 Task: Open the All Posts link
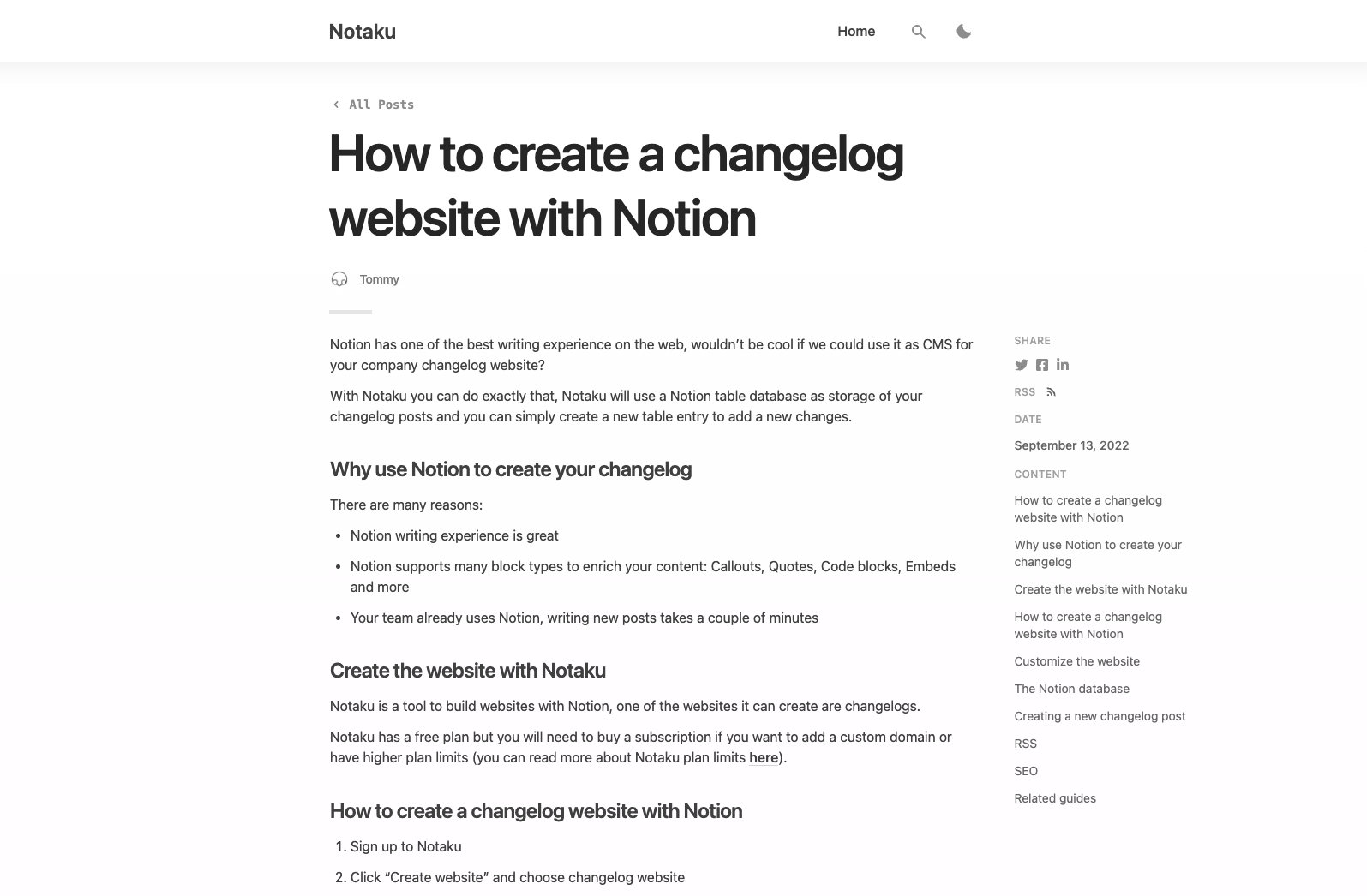tap(381, 105)
